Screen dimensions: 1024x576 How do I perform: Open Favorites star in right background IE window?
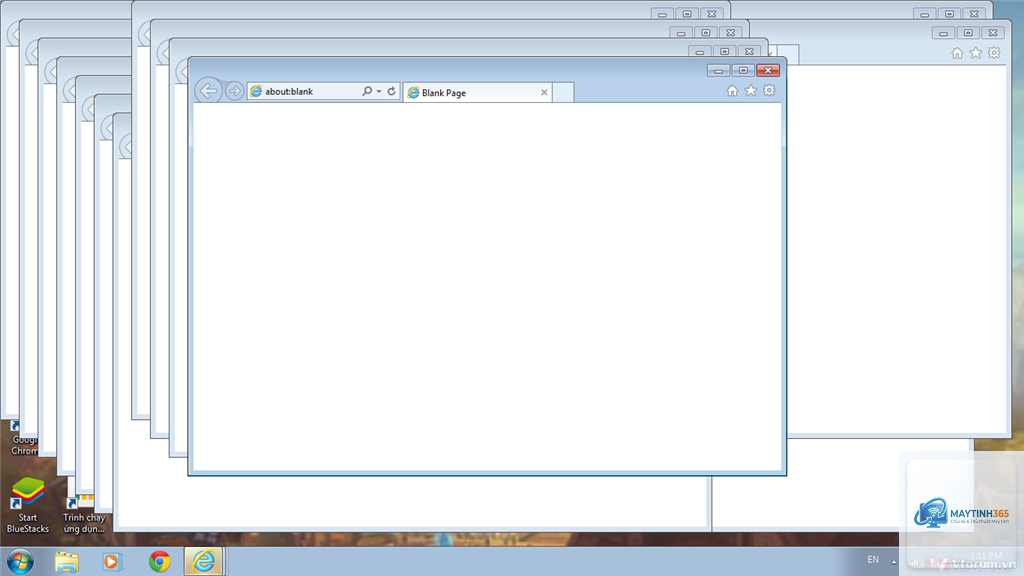[x=976, y=53]
